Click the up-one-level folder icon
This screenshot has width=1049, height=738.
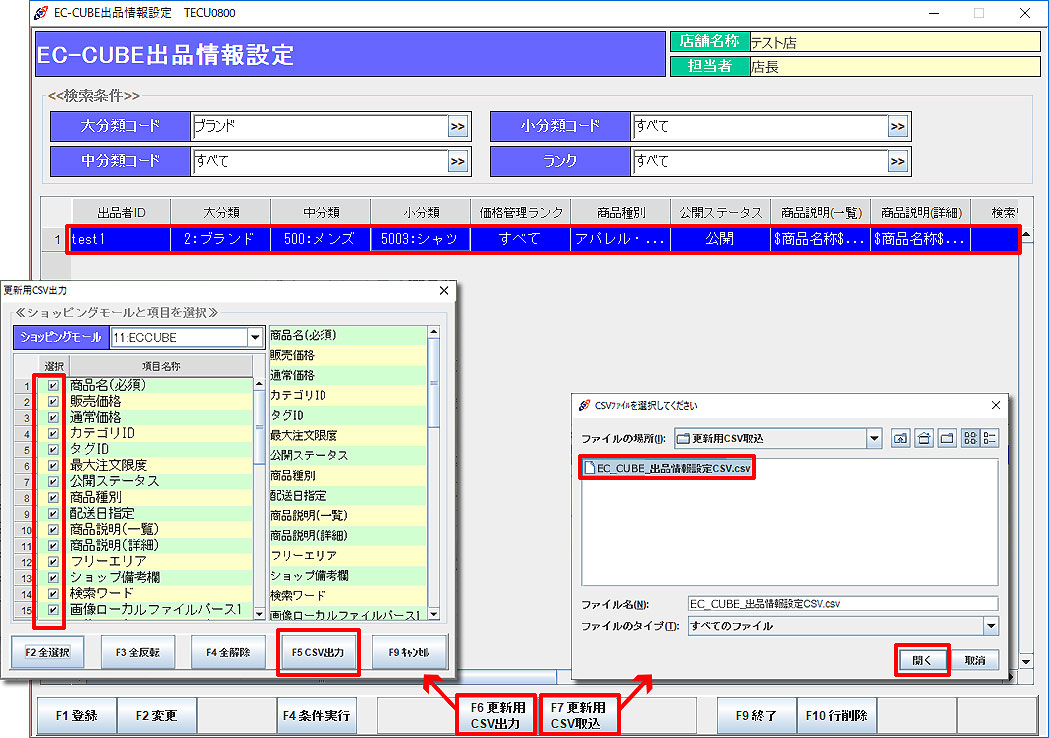coord(901,438)
